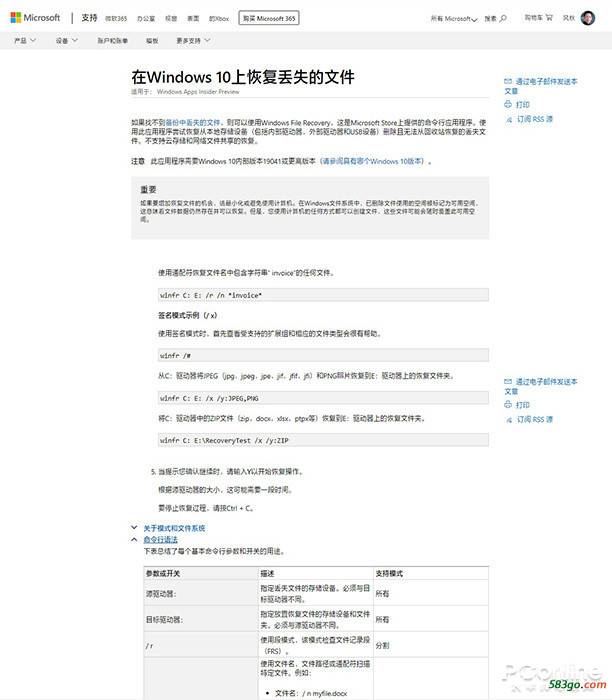Open the 所有 Microsoft dropdown
This screenshot has height=700, width=612.
(x=454, y=18)
